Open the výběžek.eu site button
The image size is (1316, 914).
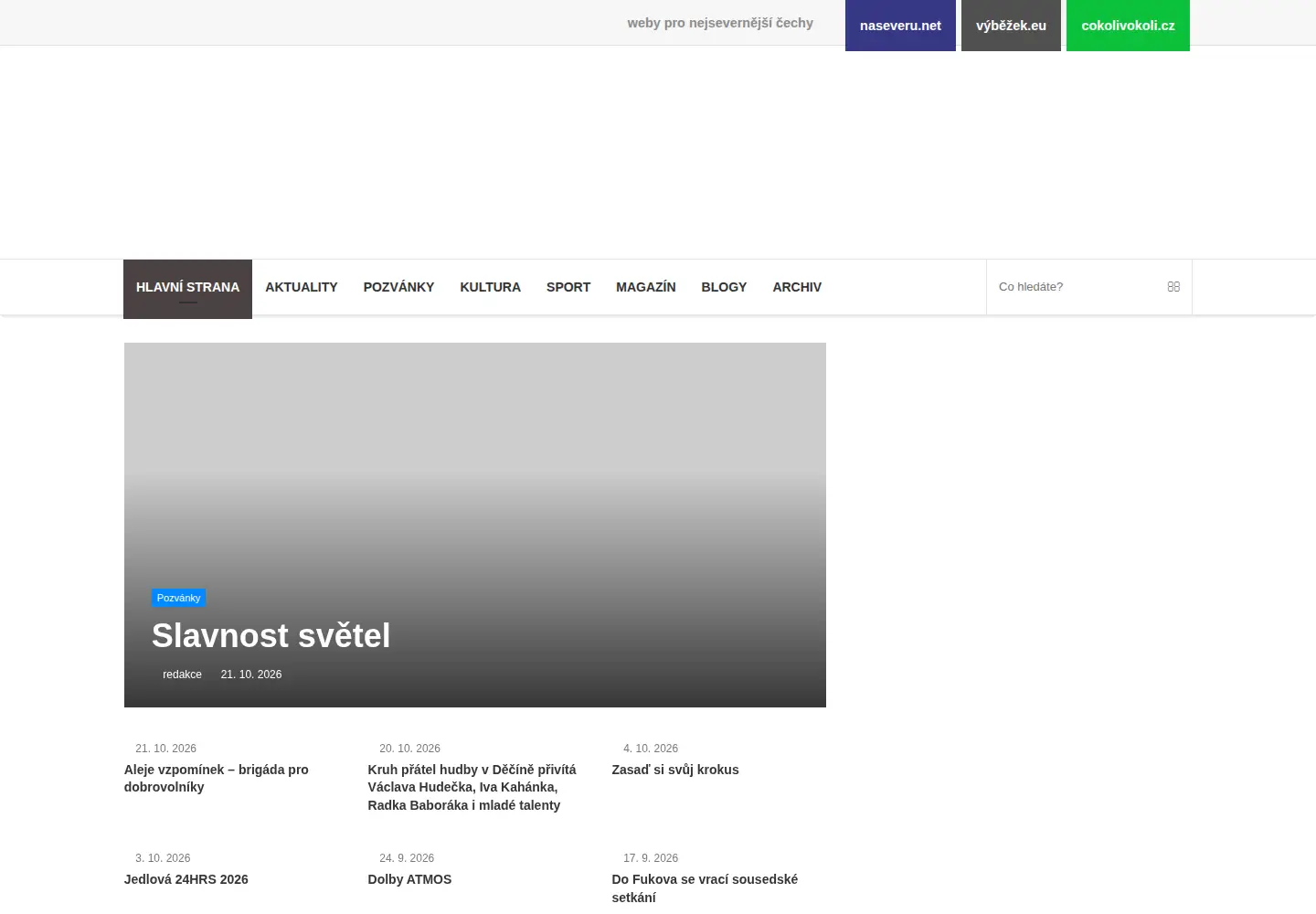[1011, 26]
